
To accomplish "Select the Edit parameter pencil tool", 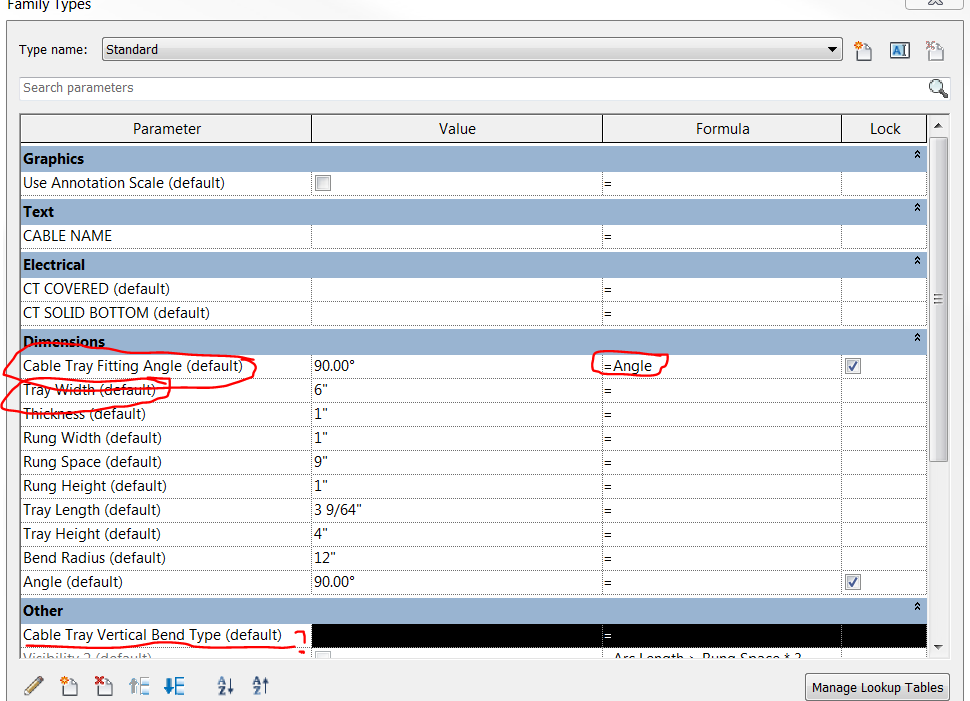I will 34,686.
